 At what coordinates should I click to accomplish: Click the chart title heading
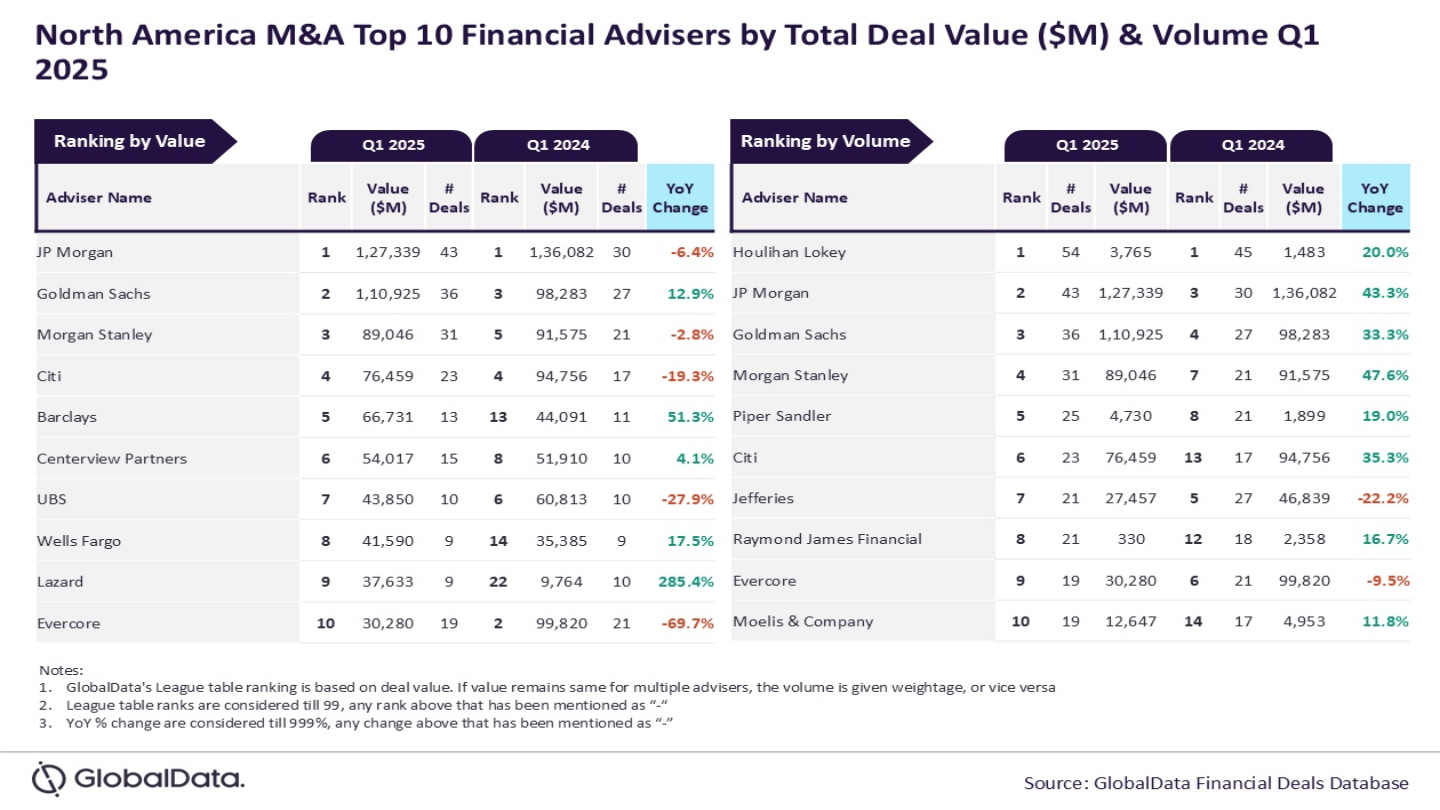pos(677,52)
